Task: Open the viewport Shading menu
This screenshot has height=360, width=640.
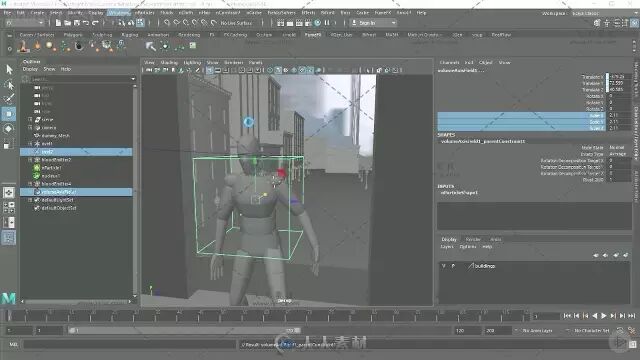Action: [x=169, y=62]
